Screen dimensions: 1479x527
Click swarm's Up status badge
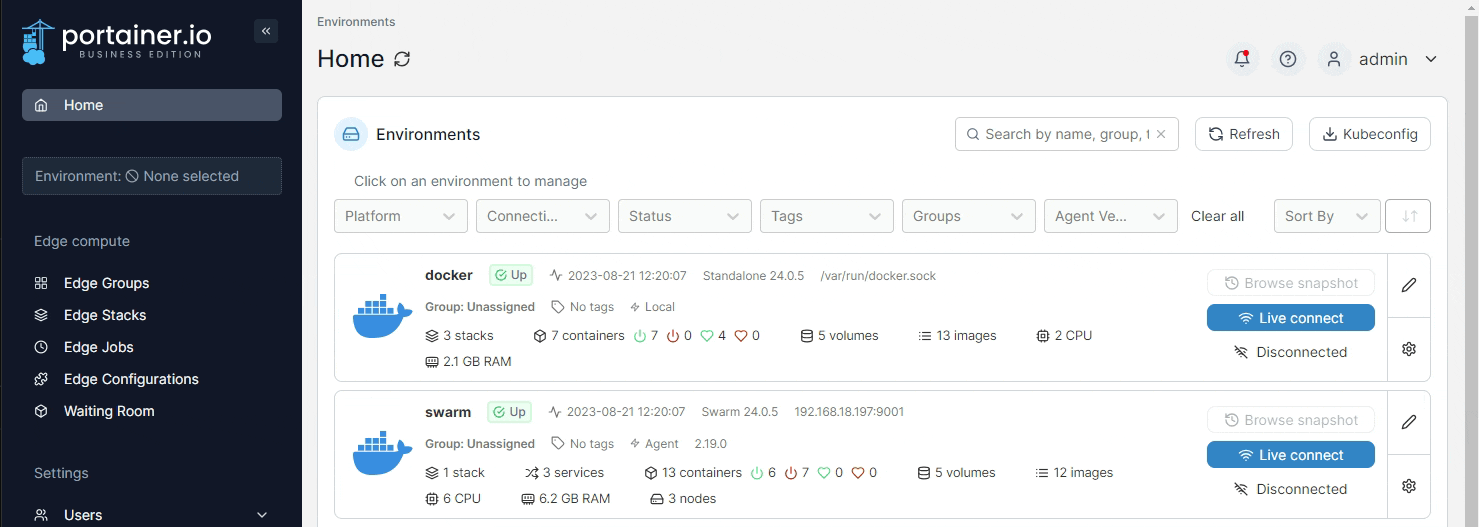(509, 412)
